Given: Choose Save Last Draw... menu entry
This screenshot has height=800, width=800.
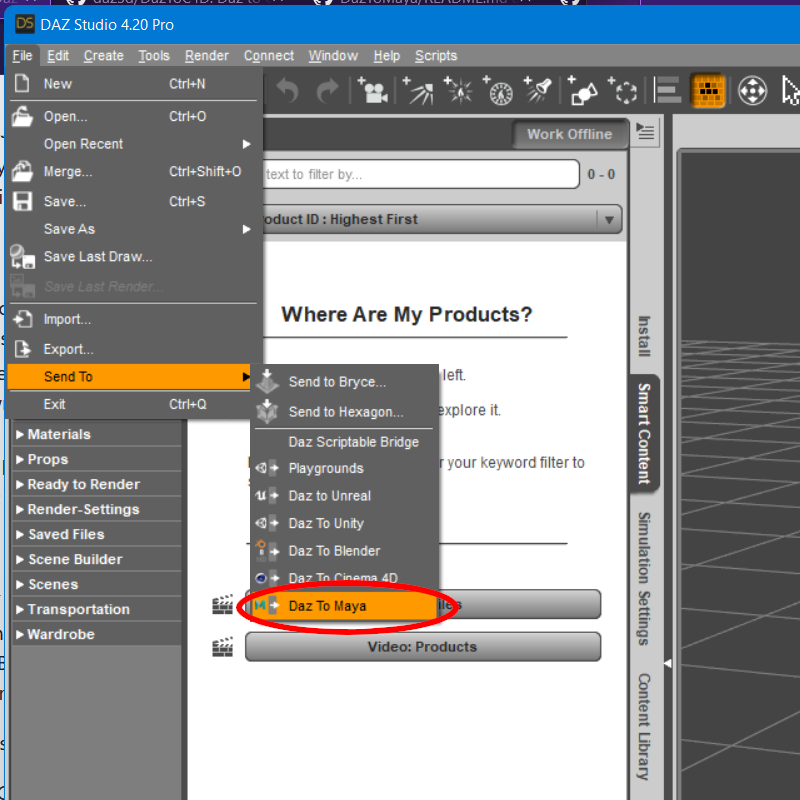Looking at the screenshot, I should pyautogui.click(x=132, y=257).
